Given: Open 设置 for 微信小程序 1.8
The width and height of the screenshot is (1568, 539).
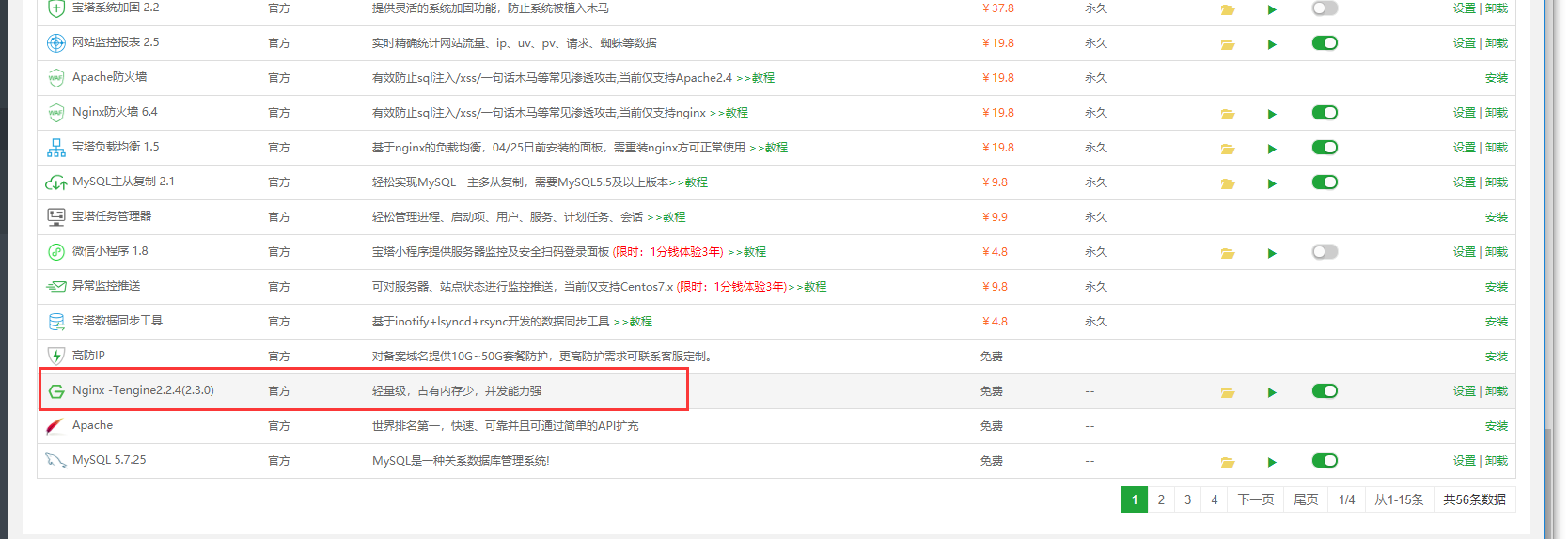Looking at the screenshot, I should click(x=1465, y=252).
